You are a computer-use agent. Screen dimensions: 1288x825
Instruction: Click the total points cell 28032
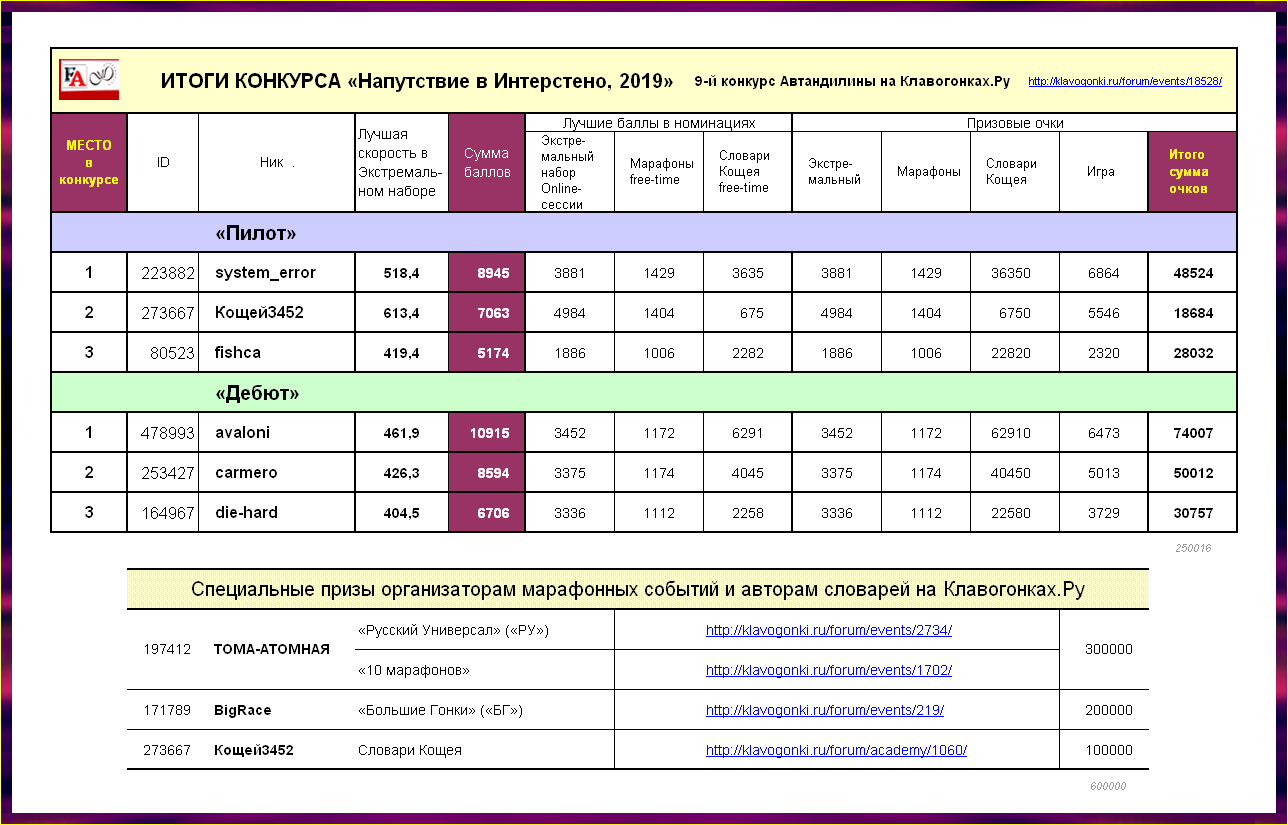coord(1193,353)
